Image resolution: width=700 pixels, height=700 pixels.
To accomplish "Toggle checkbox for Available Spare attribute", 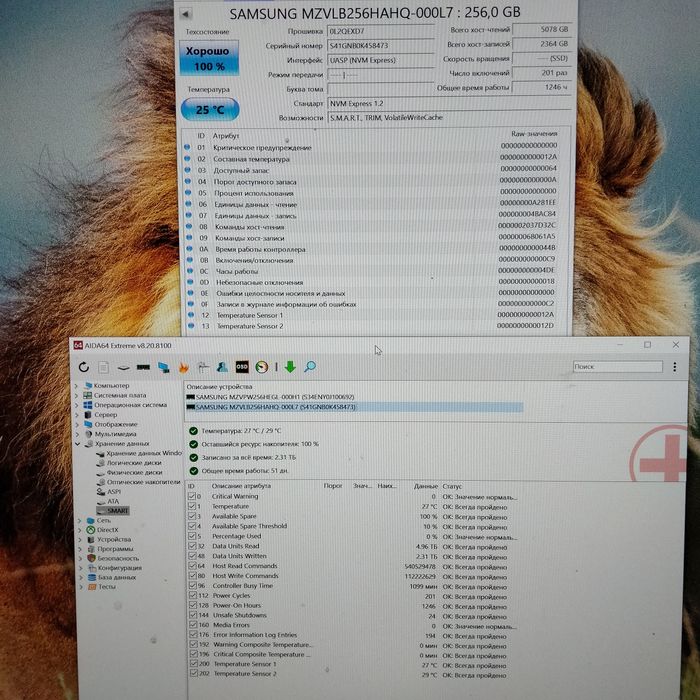I will (x=192, y=516).
